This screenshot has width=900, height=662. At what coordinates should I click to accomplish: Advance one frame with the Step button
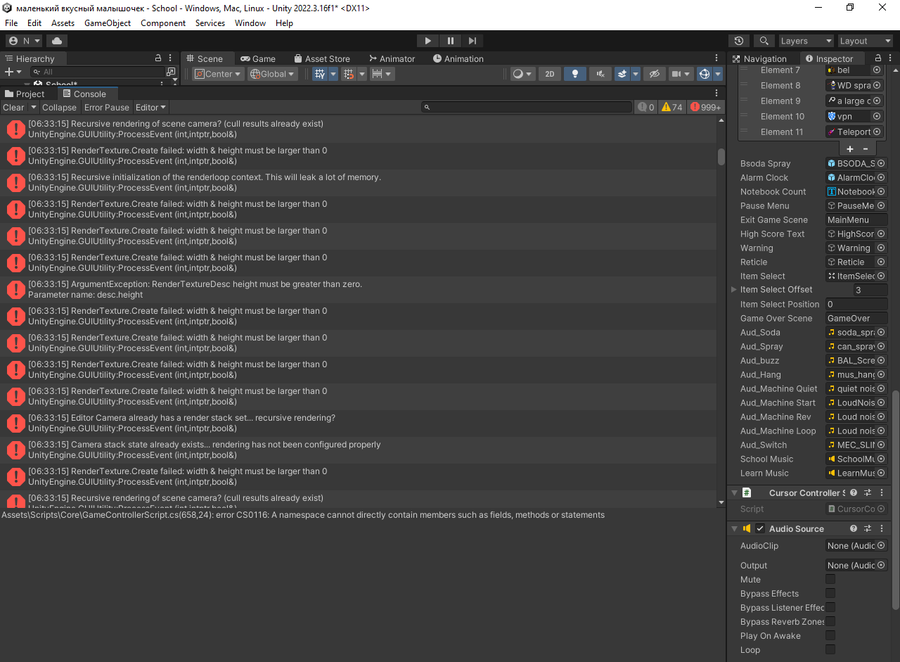tap(472, 41)
